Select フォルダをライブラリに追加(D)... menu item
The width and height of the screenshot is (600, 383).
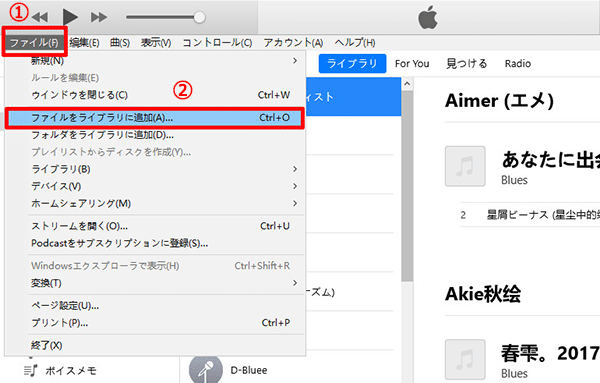point(155,135)
